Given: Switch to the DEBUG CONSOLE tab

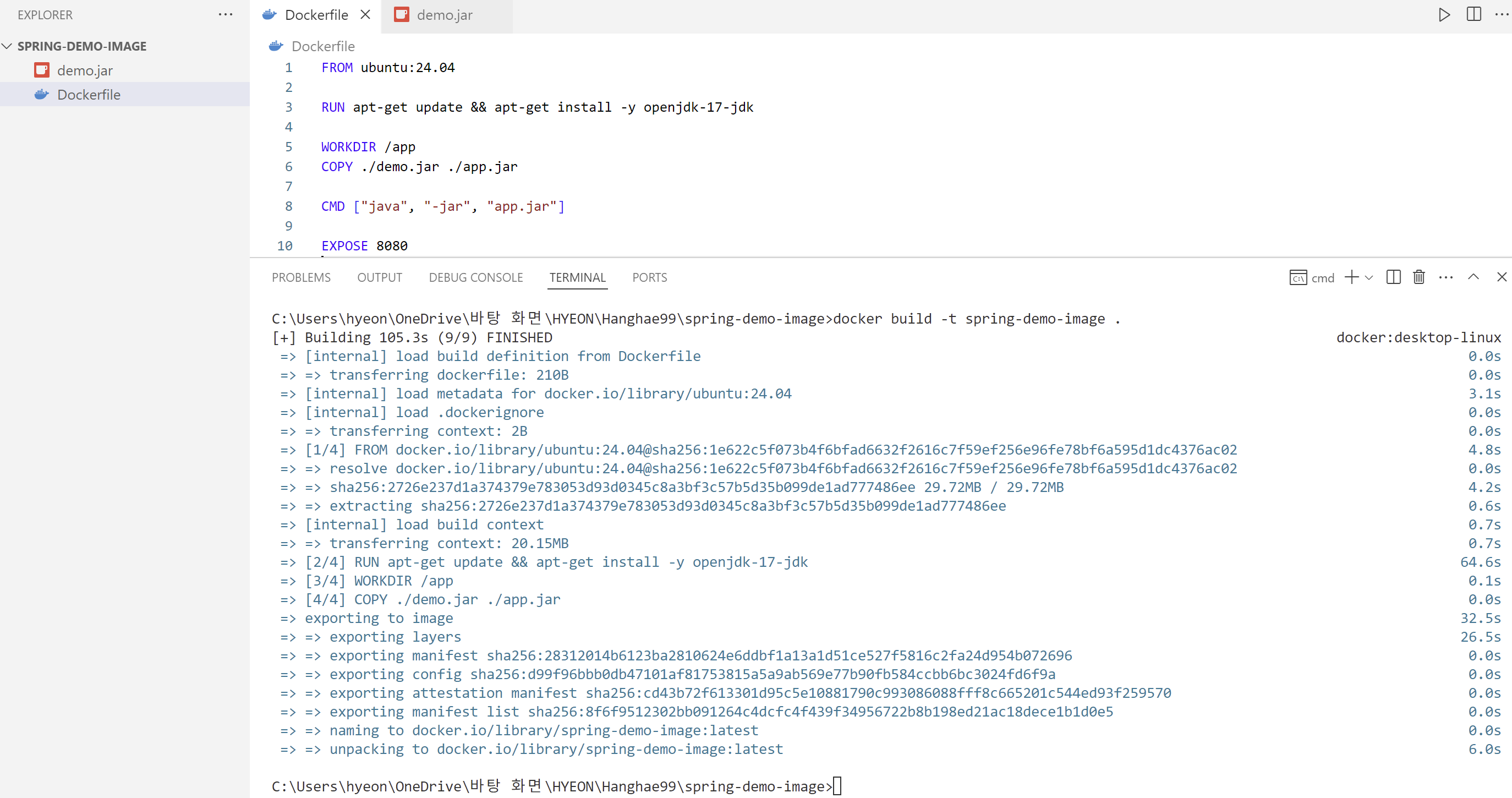Looking at the screenshot, I should [x=475, y=278].
